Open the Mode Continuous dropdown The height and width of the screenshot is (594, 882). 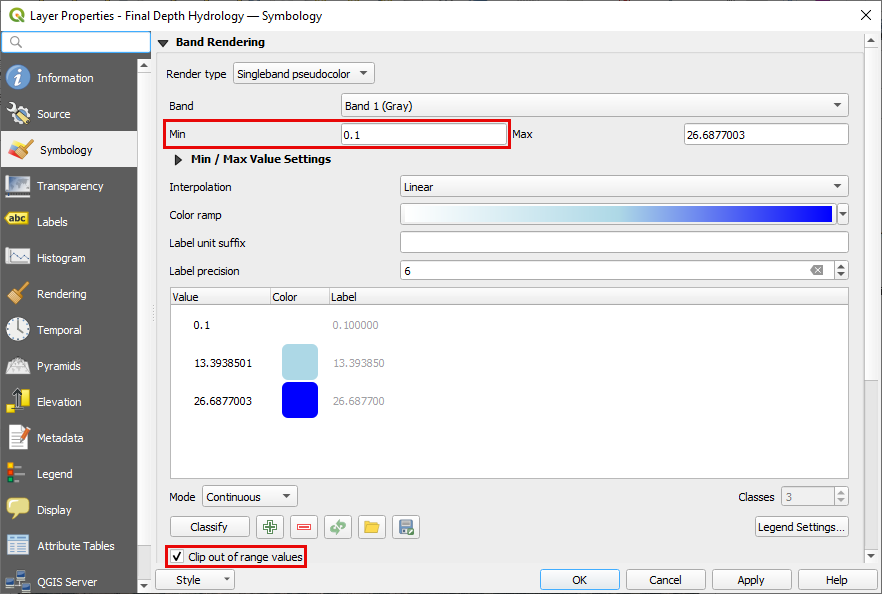[250, 497]
